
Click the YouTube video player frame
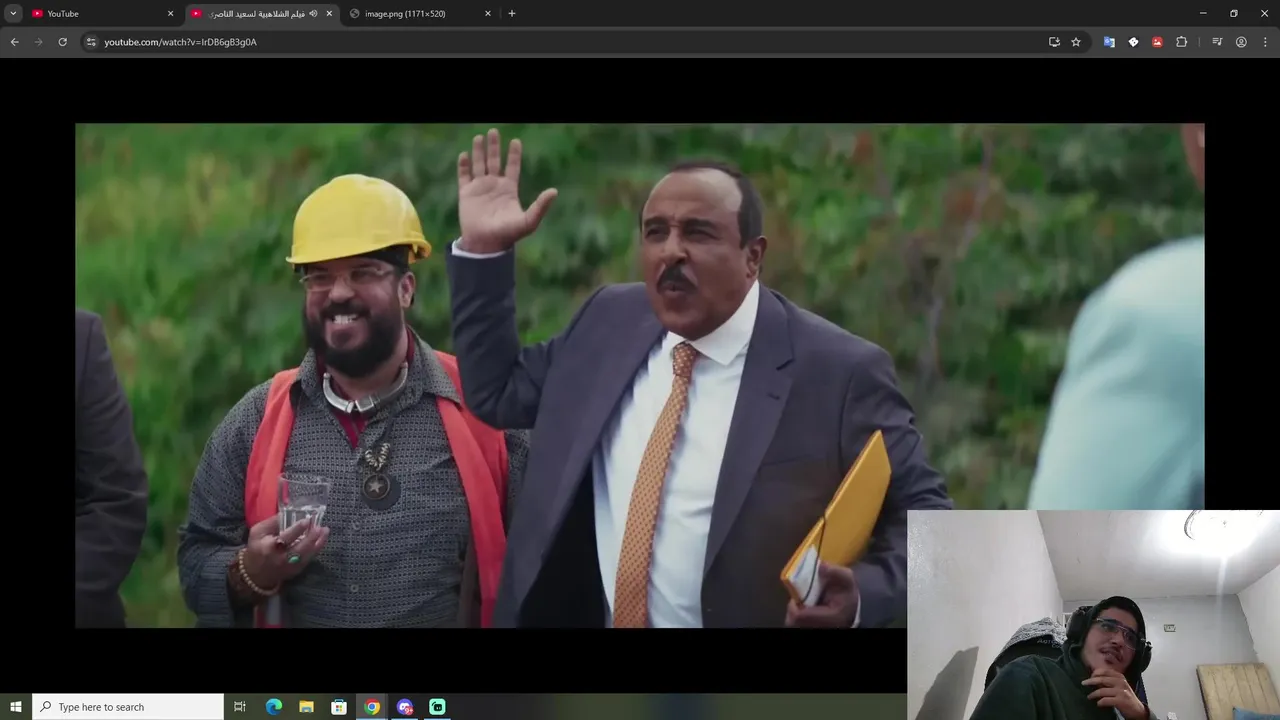(x=640, y=375)
